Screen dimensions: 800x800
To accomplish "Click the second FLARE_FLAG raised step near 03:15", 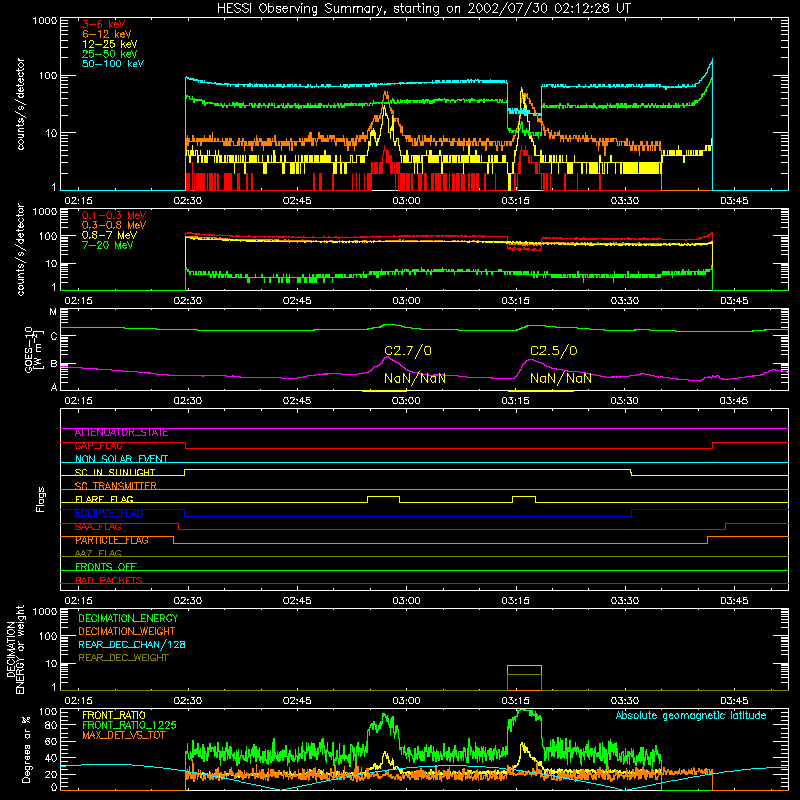I will pos(524,496).
